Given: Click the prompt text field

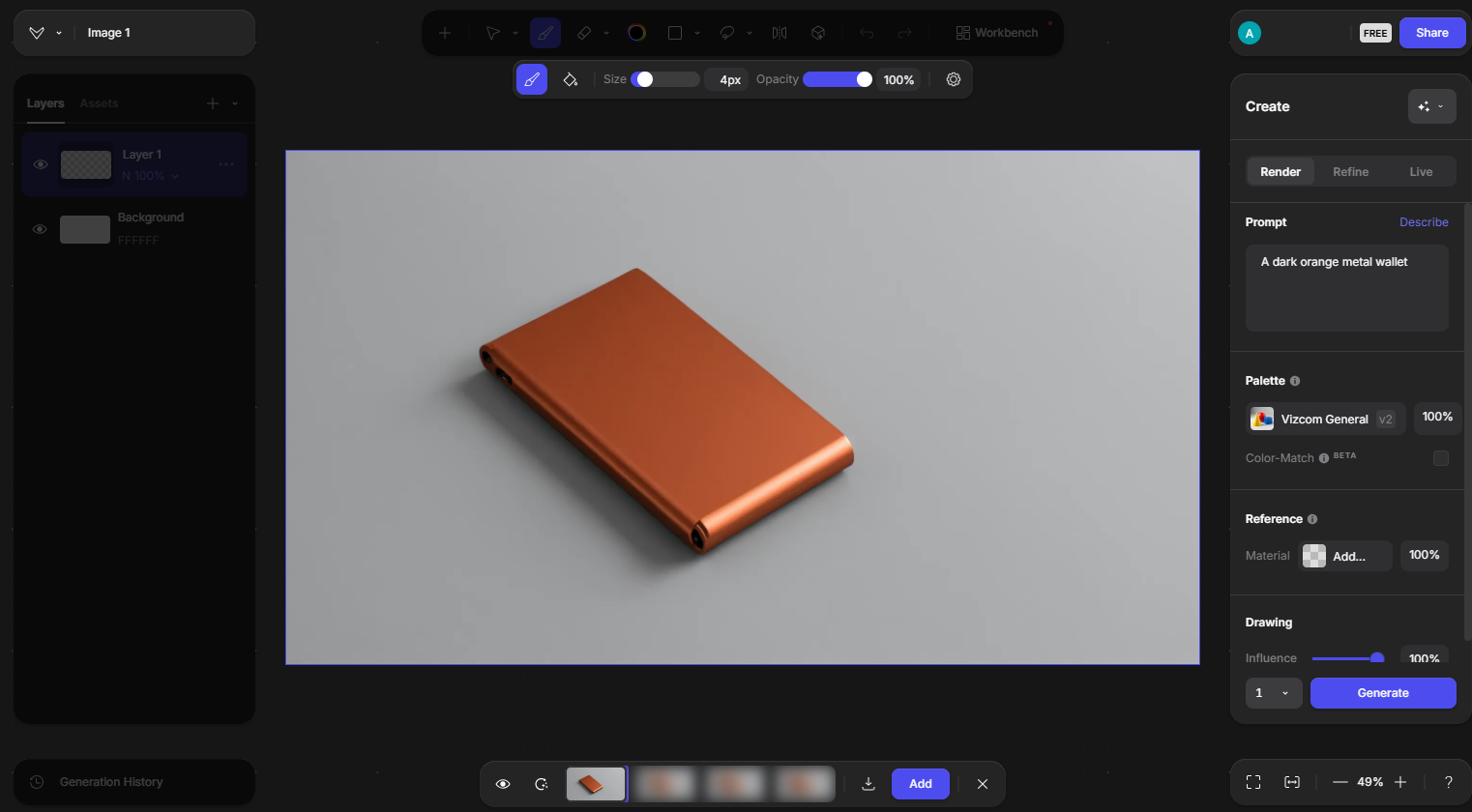Looking at the screenshot, I should click(x=1346, y=288).
